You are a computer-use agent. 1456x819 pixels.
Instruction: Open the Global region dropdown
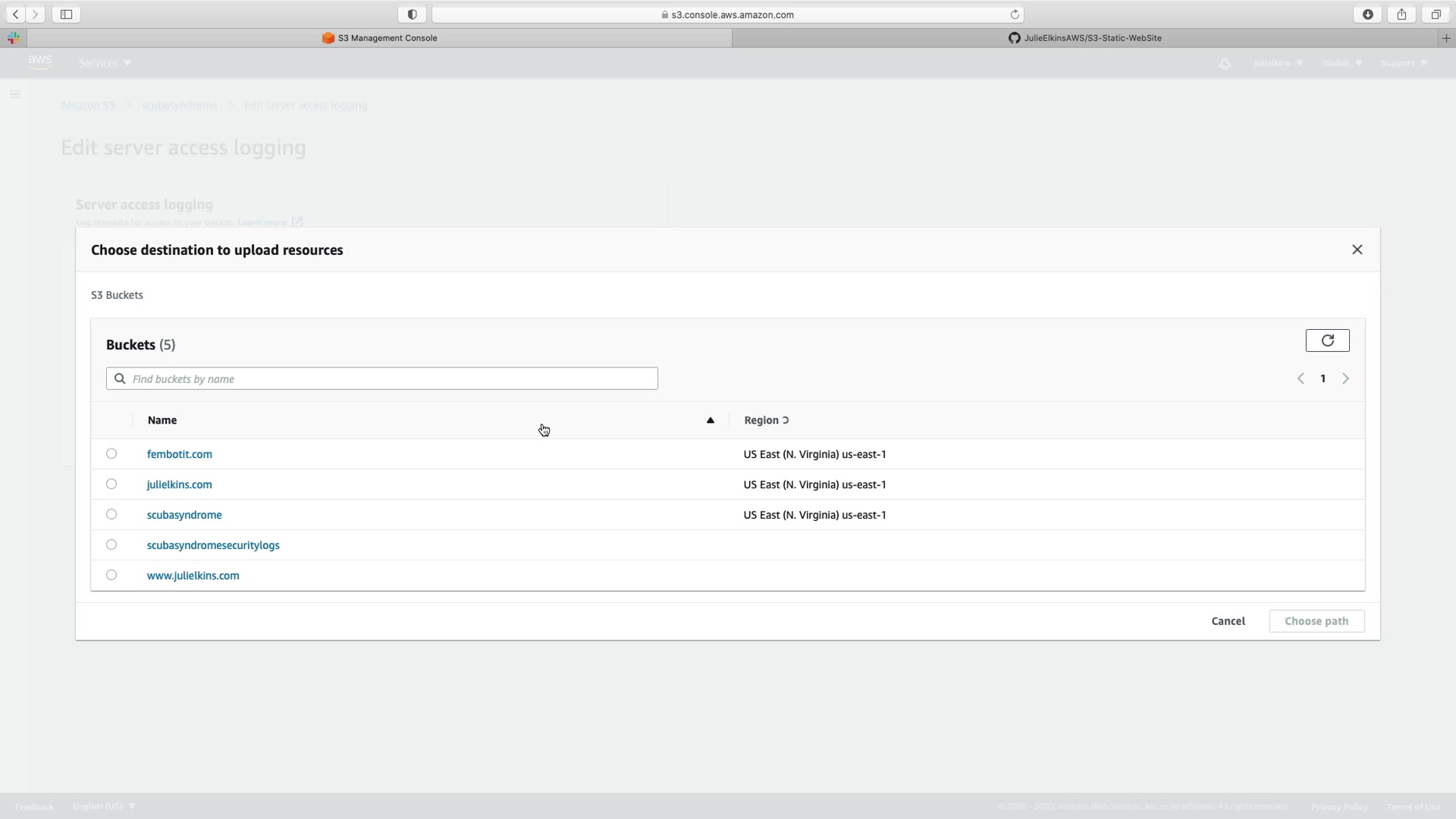click(1342, 63)
